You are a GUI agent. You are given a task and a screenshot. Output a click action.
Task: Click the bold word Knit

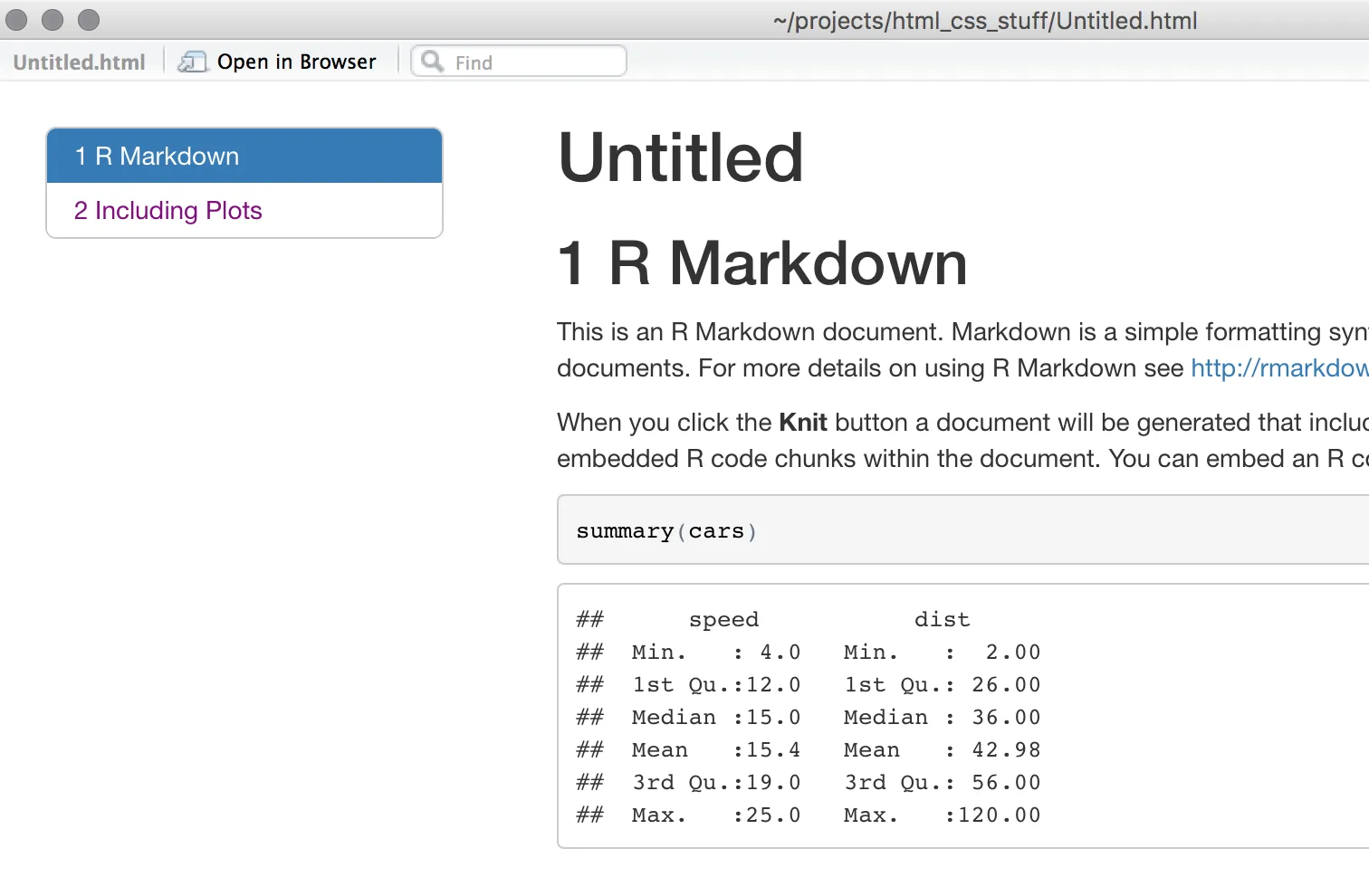click(803, 423)
